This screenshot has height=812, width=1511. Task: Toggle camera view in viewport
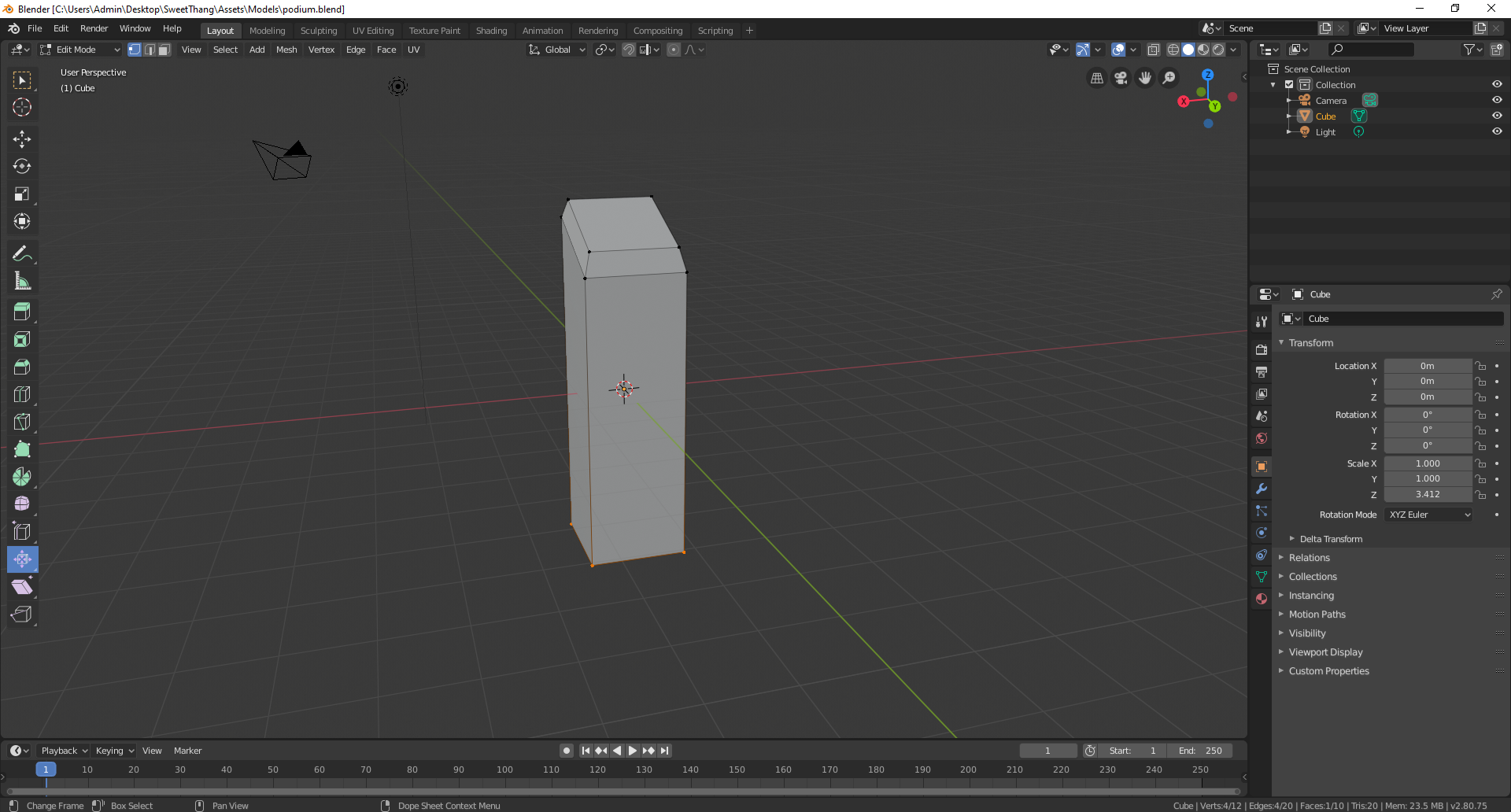[1121, 78]
